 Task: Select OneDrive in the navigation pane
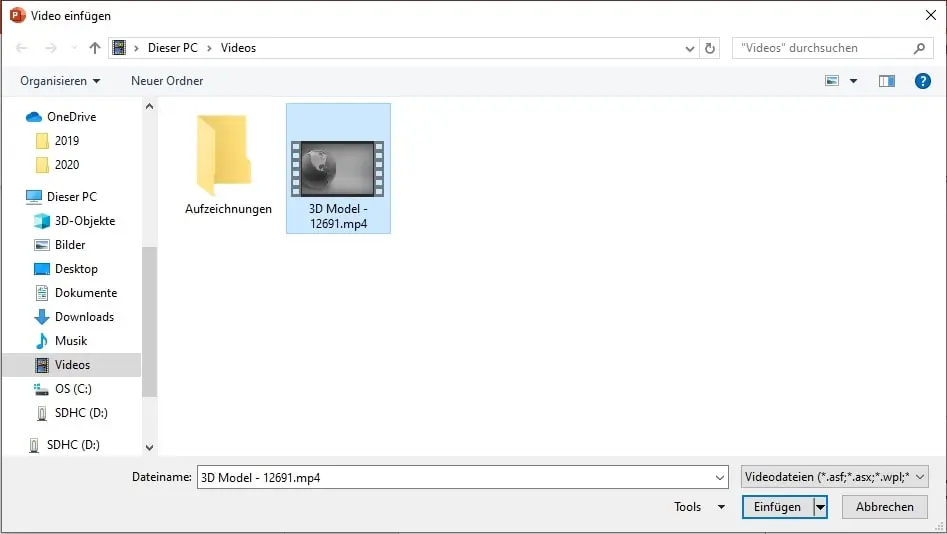point(71,117)
